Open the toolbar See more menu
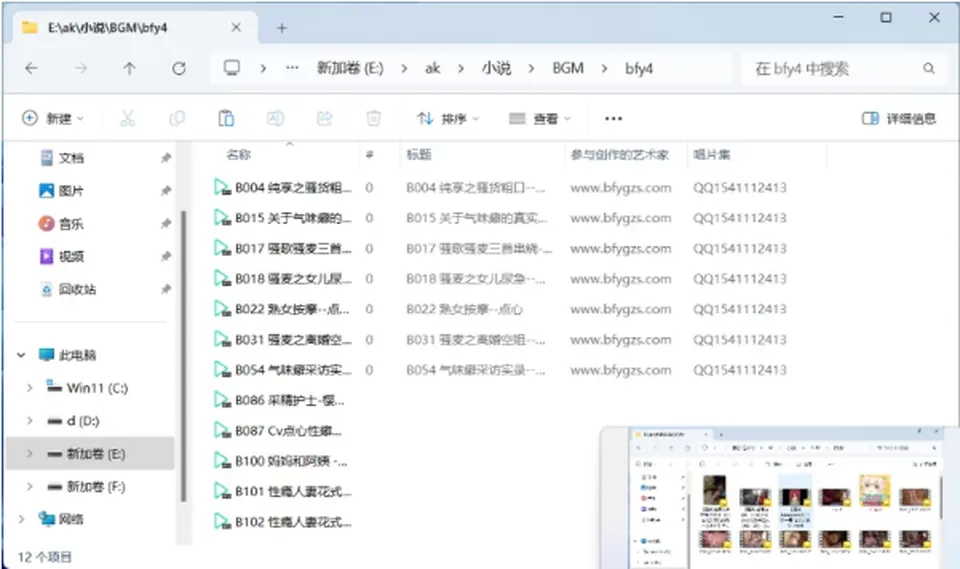 [613, 119]
